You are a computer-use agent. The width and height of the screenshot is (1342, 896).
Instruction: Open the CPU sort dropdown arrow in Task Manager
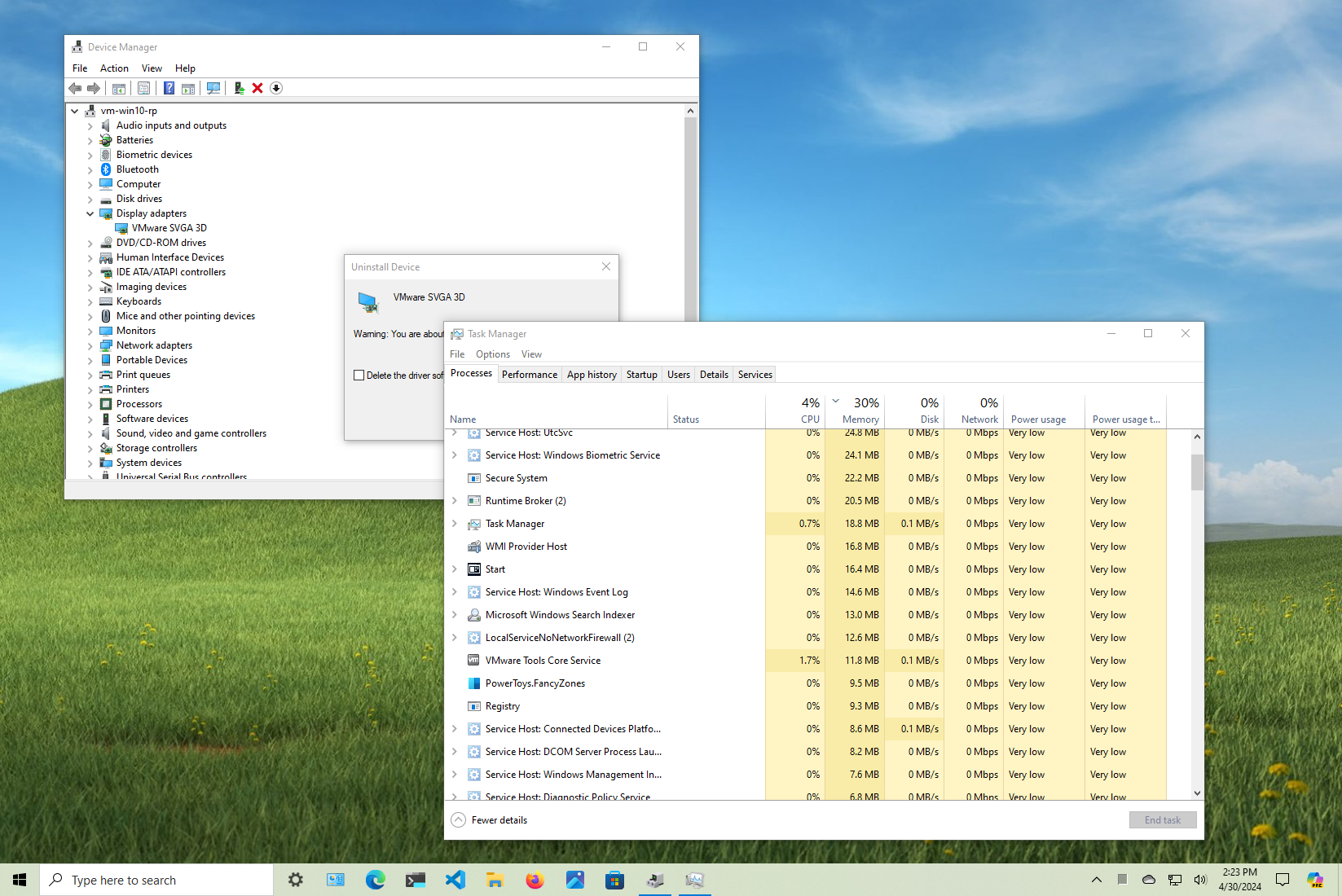835,401
